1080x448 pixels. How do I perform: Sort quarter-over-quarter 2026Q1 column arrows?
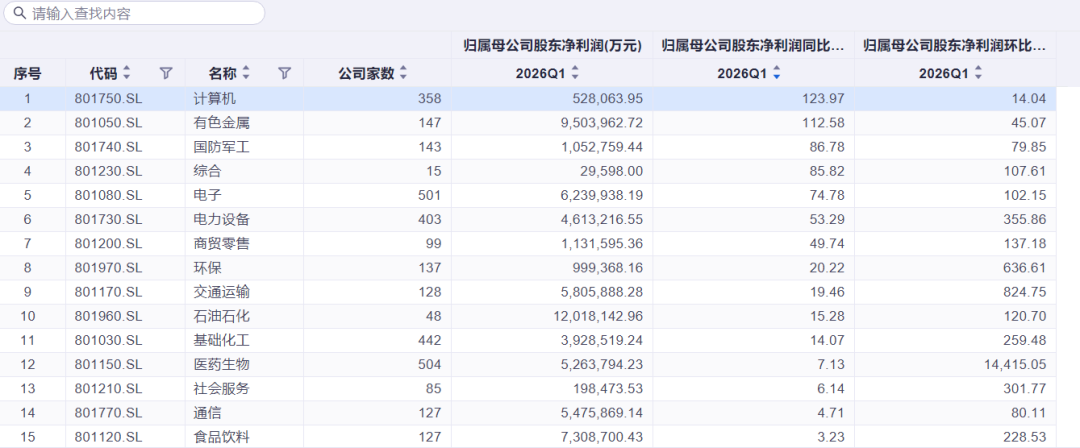coord(979,73)
